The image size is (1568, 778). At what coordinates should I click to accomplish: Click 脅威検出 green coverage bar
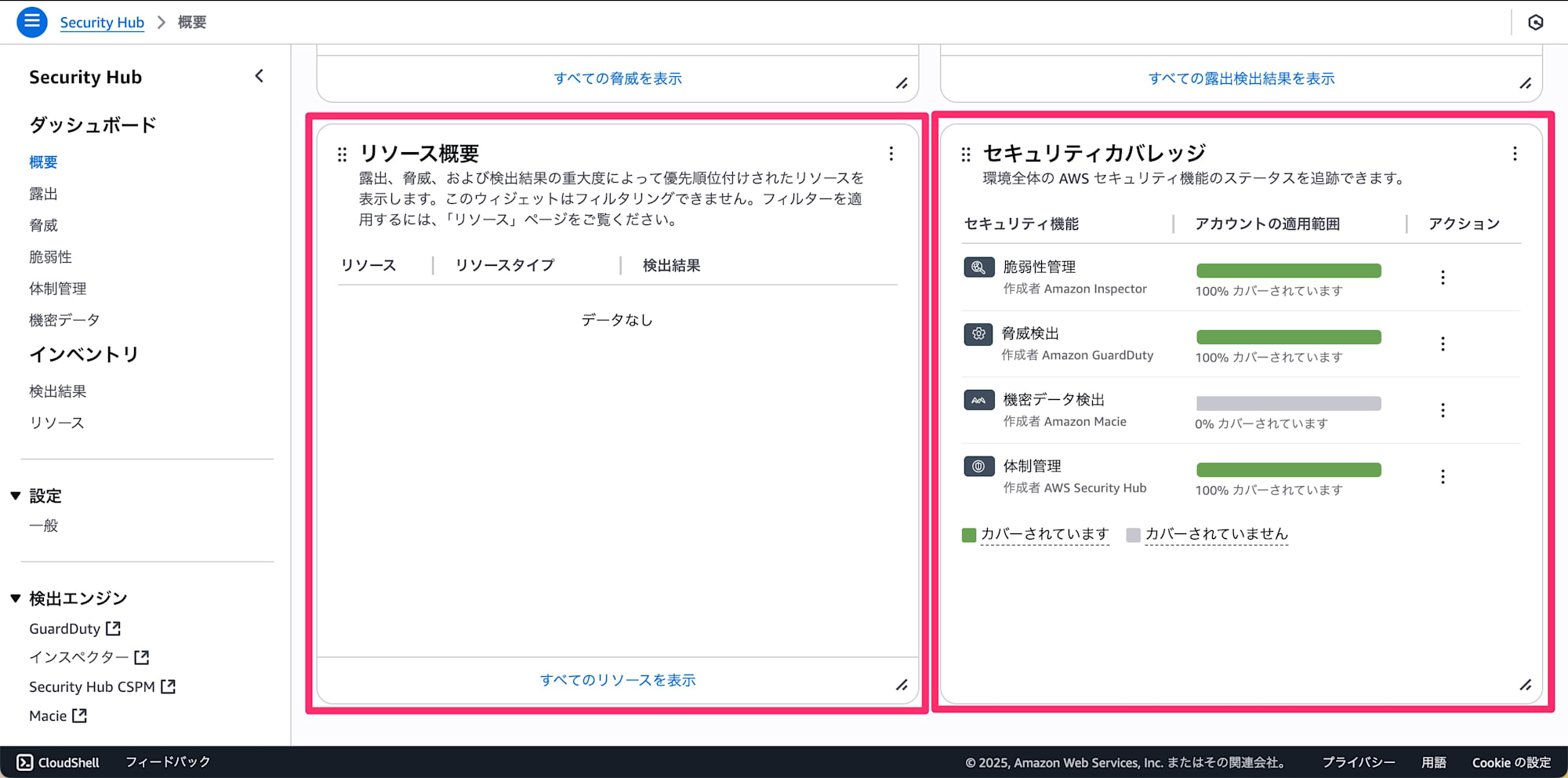point(1289,336)
